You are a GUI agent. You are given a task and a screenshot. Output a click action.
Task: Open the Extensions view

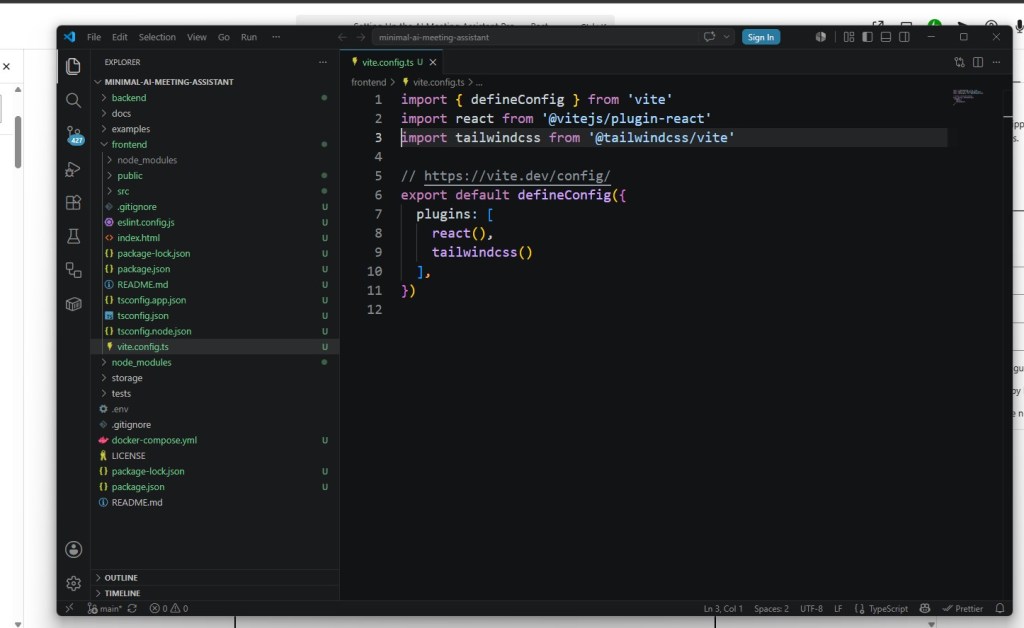click(x=73, y=202)
